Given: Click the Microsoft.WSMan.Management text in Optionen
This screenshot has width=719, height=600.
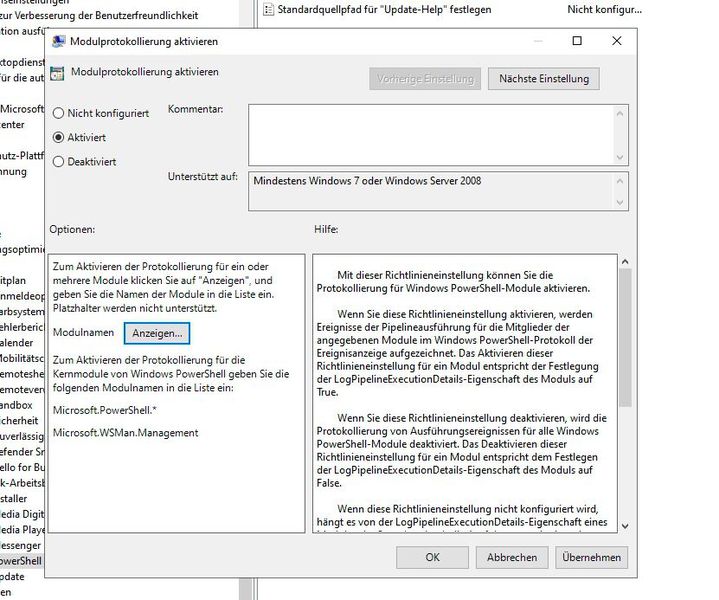Looking at the screenshot, I should [x=125, y=433].
